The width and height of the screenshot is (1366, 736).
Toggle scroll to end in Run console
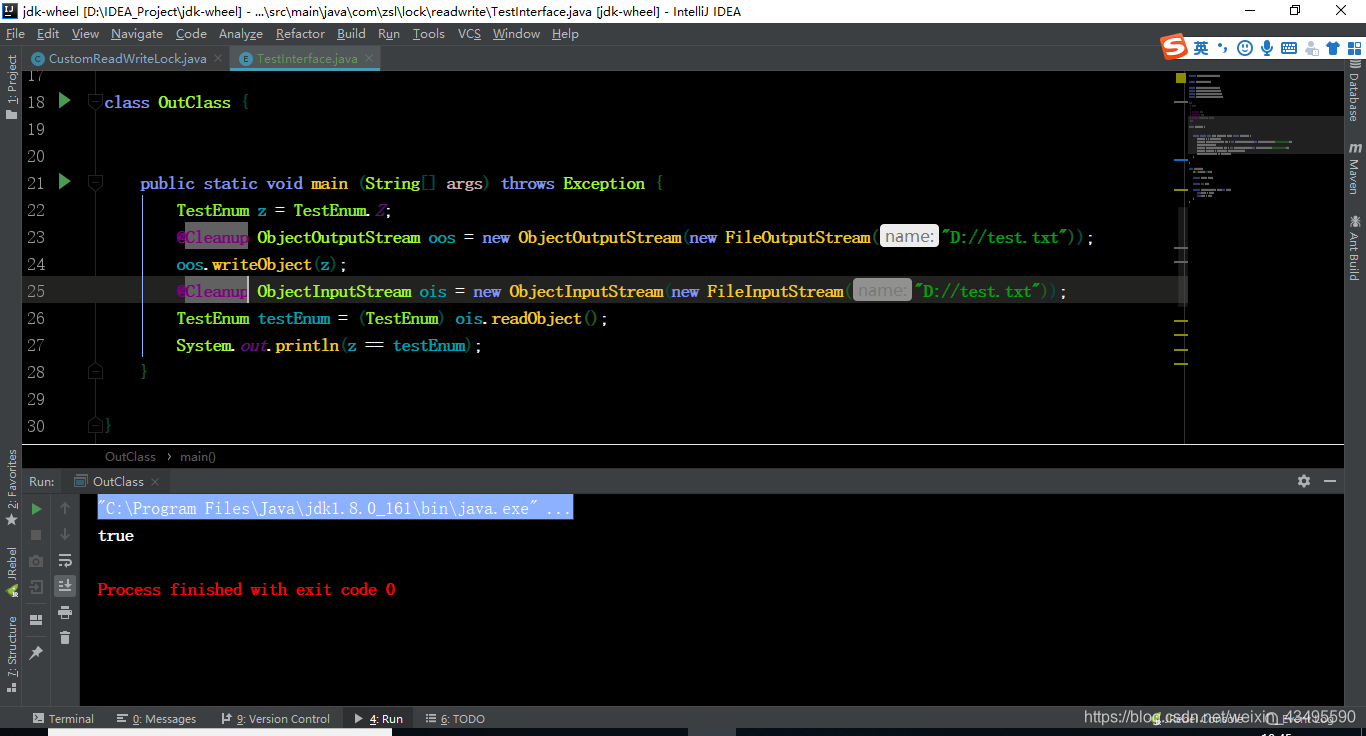point(65,586)
